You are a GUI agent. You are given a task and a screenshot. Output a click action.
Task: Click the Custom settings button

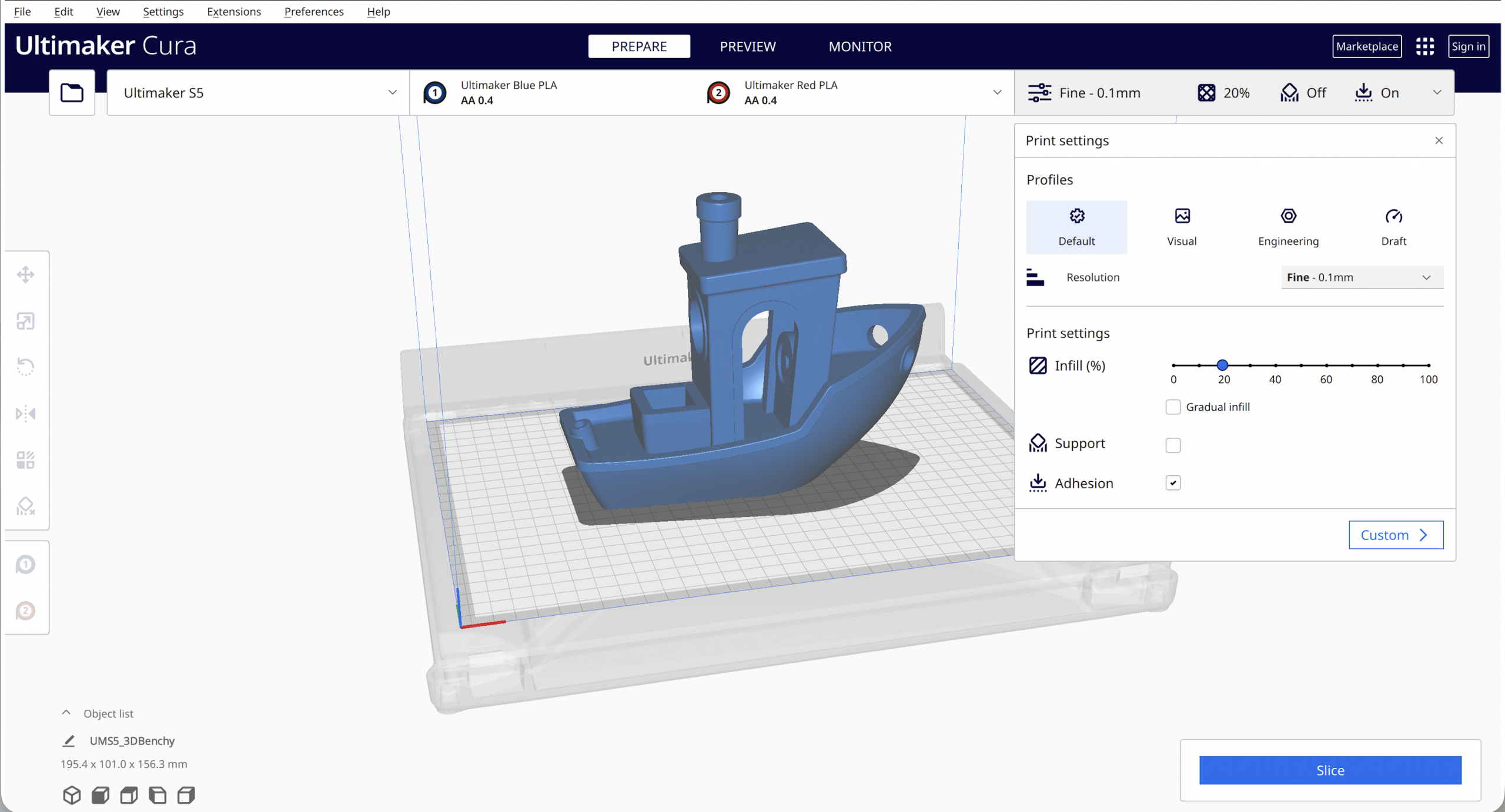coord(1396,535)
